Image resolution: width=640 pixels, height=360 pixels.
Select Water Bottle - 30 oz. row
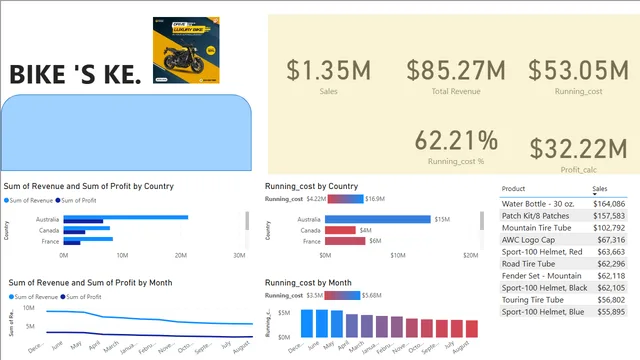563,204
